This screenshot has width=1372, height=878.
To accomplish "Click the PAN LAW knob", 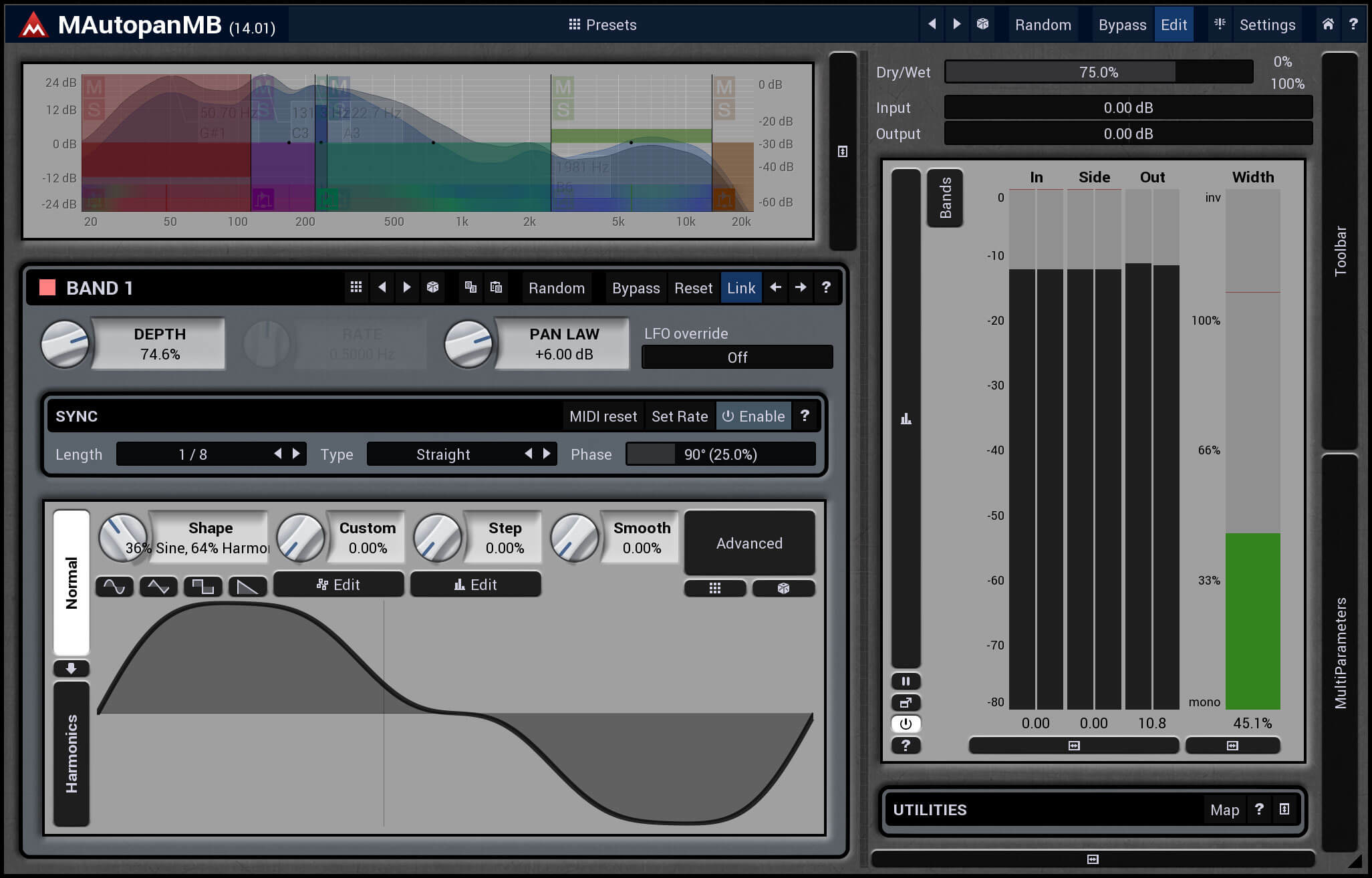I will [x=468, y=344].
